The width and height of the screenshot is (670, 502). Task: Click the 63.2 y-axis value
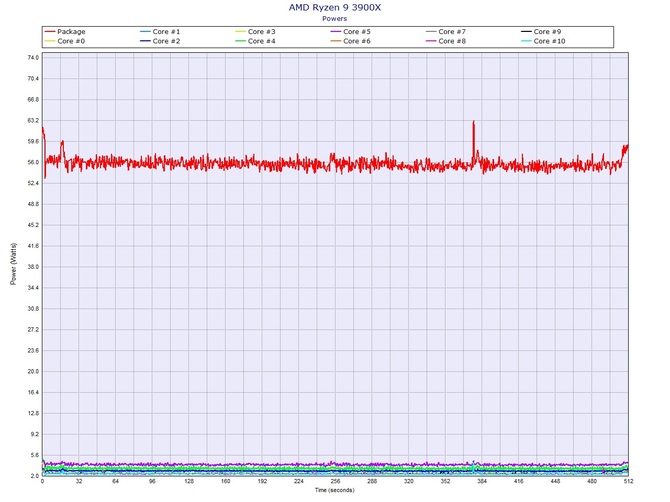click(x=34, y=120)
